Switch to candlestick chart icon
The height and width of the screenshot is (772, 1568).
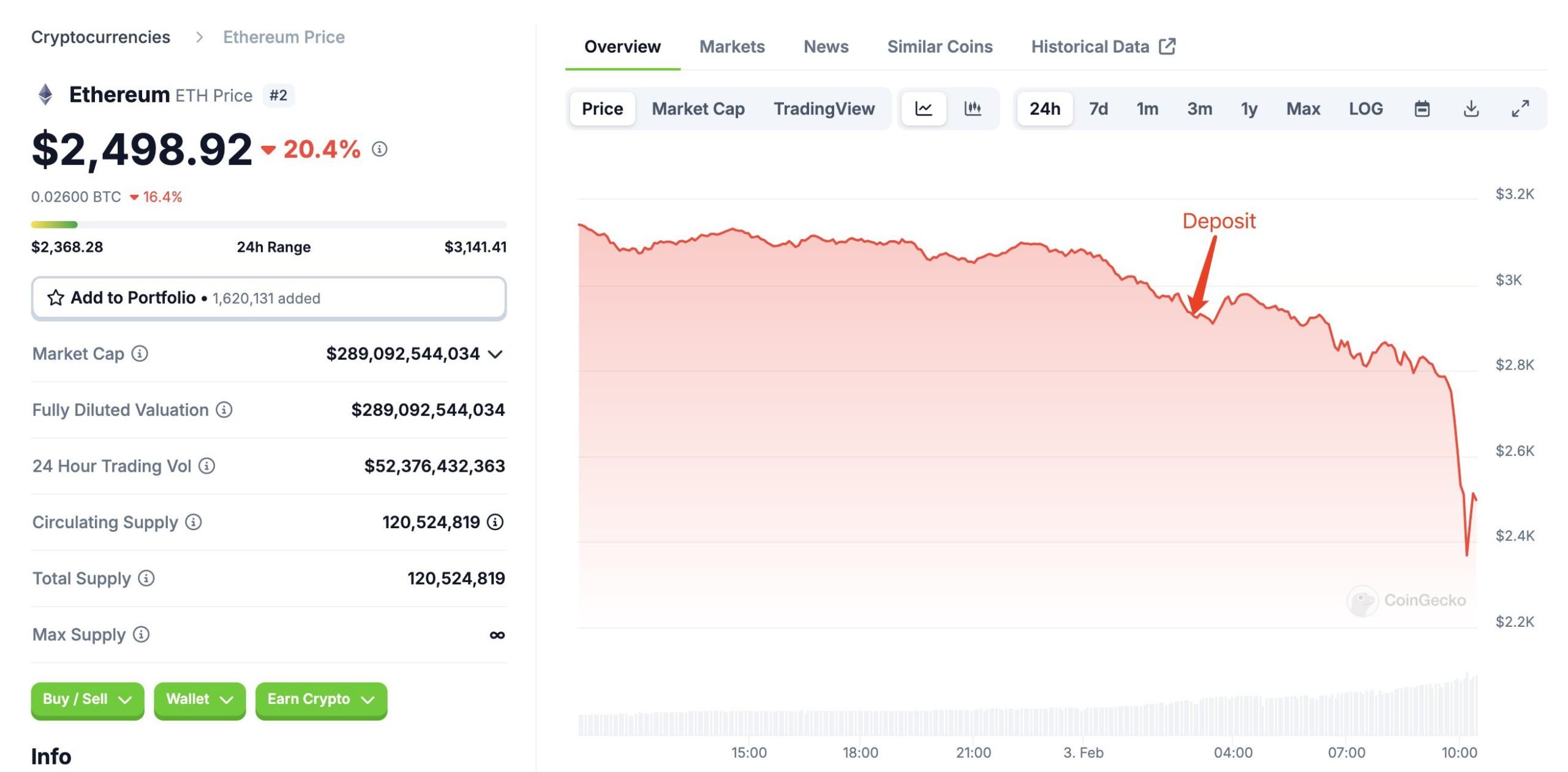(x=973, y=109)
